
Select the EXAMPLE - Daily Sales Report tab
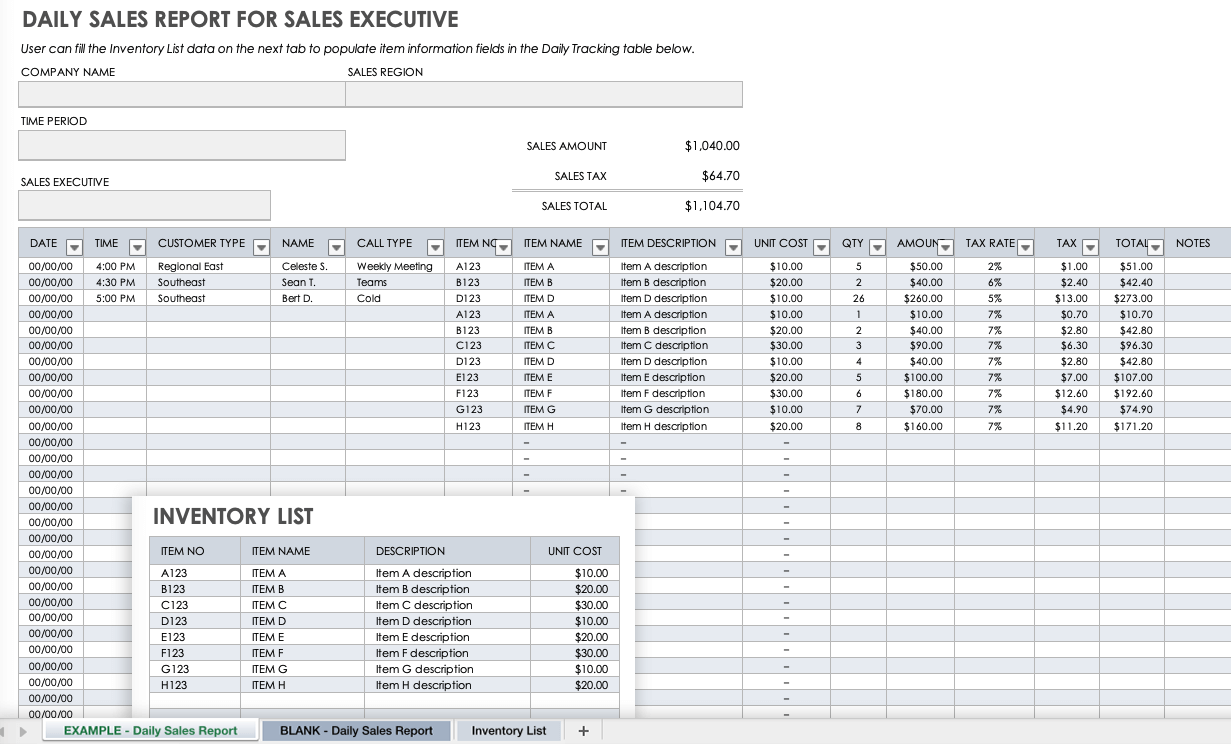coord(150,731)
